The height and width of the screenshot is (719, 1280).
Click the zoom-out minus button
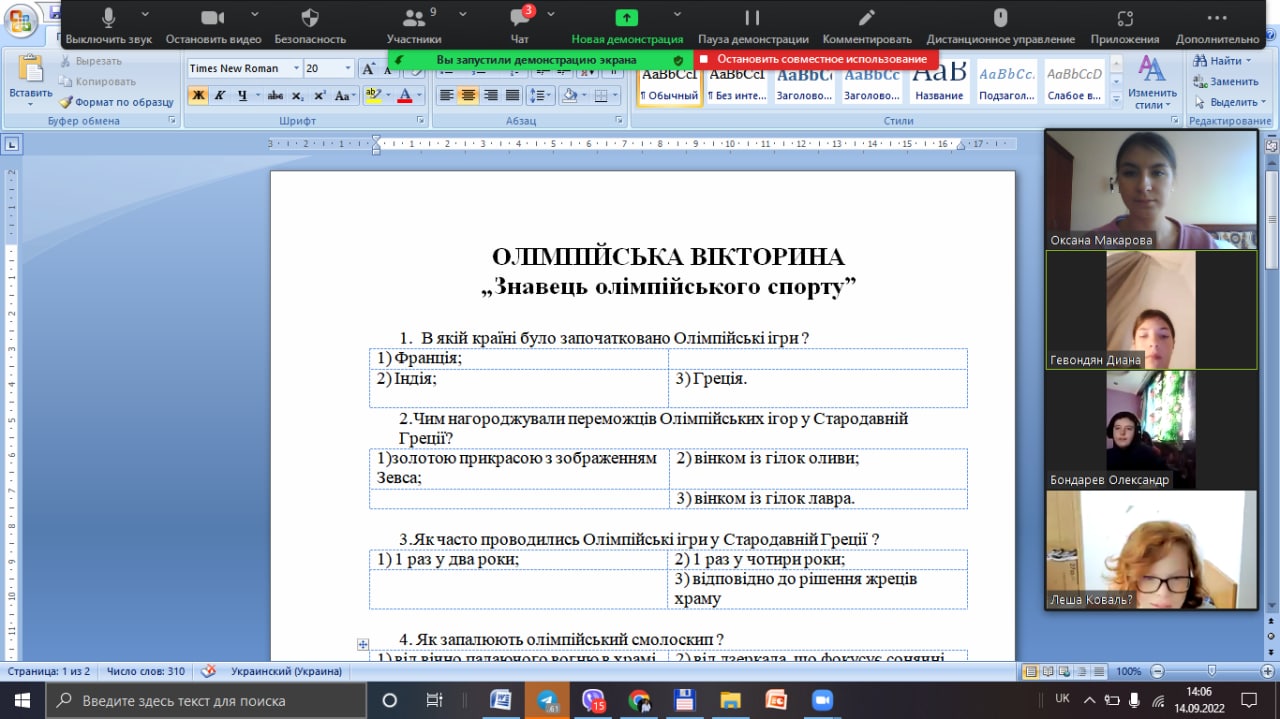1155,671
